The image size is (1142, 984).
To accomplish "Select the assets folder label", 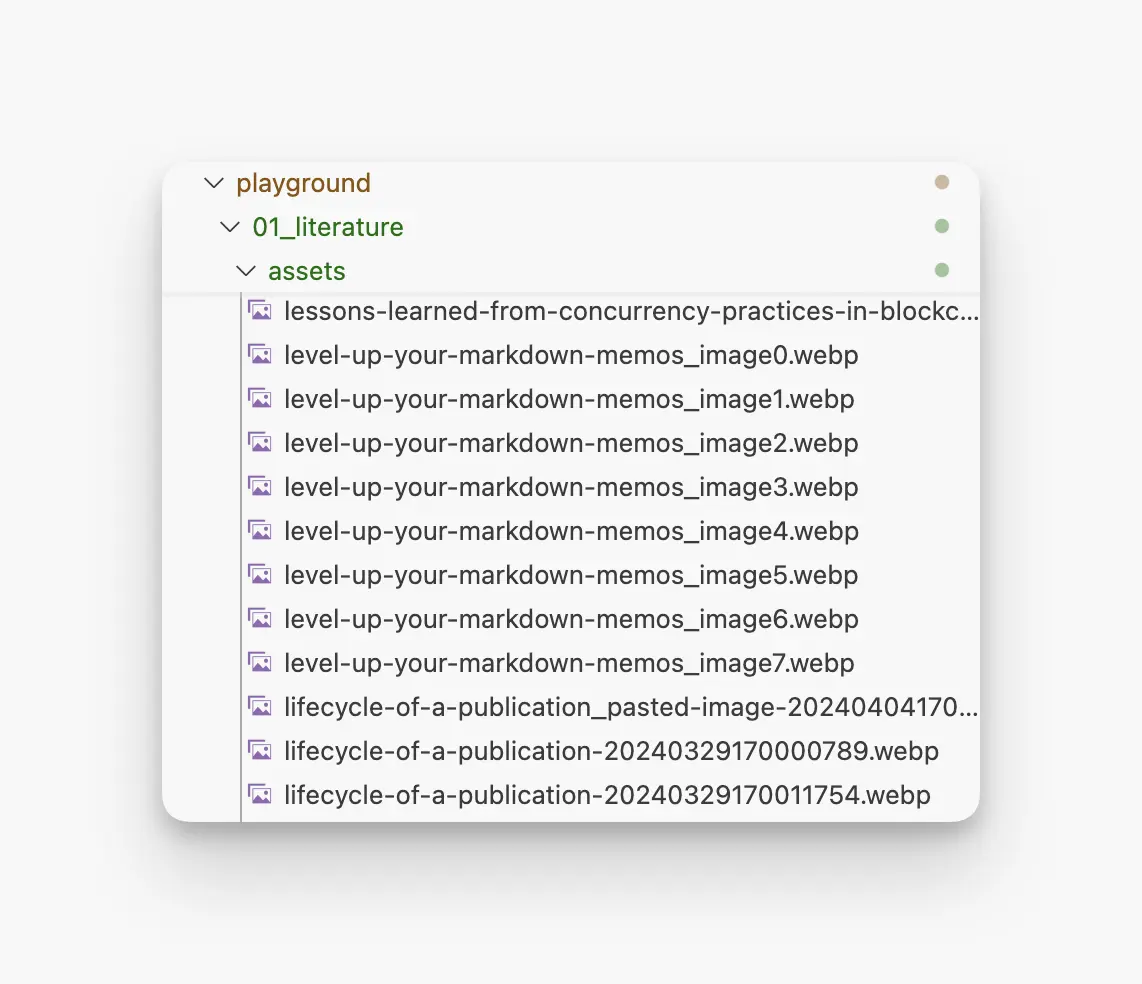I will pos(307,272).
